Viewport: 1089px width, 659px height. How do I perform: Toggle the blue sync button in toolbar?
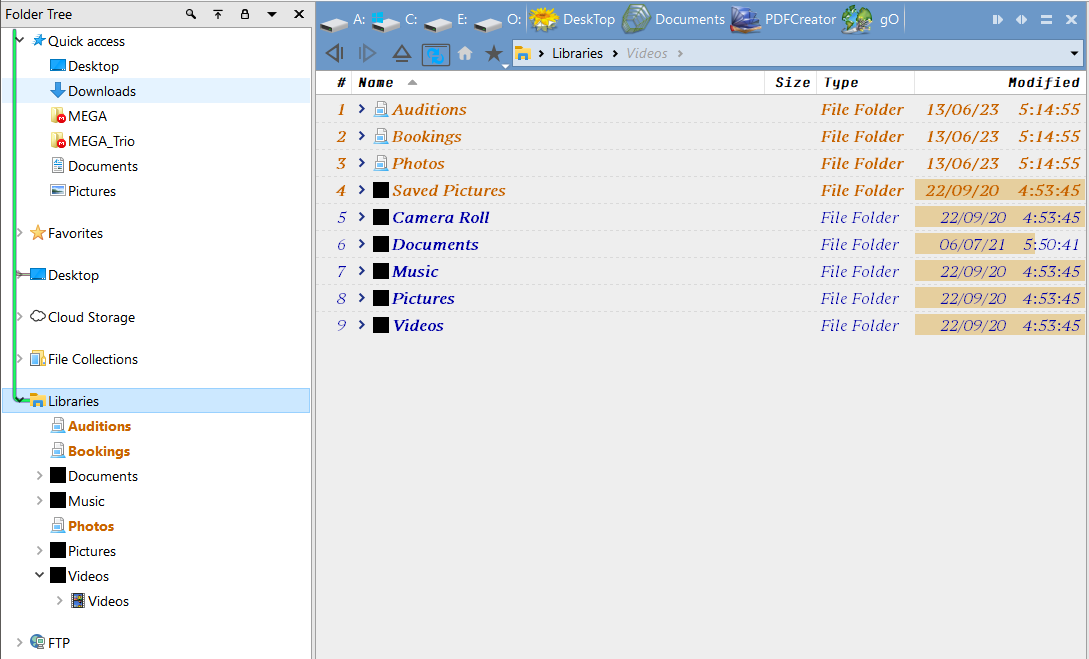click(x=435, y=54)
